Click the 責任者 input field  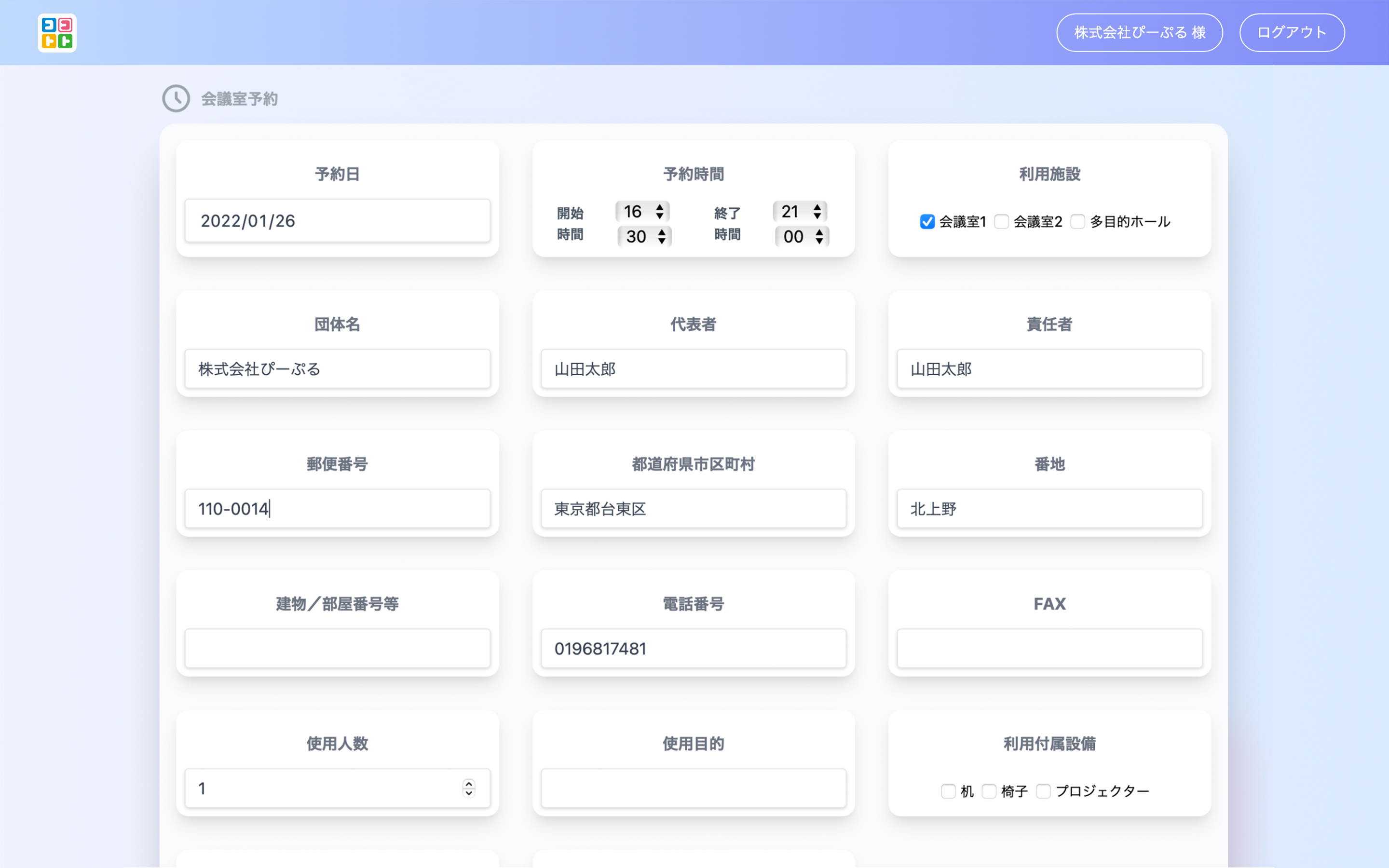pyautogui.click(x=1050, y=369)
